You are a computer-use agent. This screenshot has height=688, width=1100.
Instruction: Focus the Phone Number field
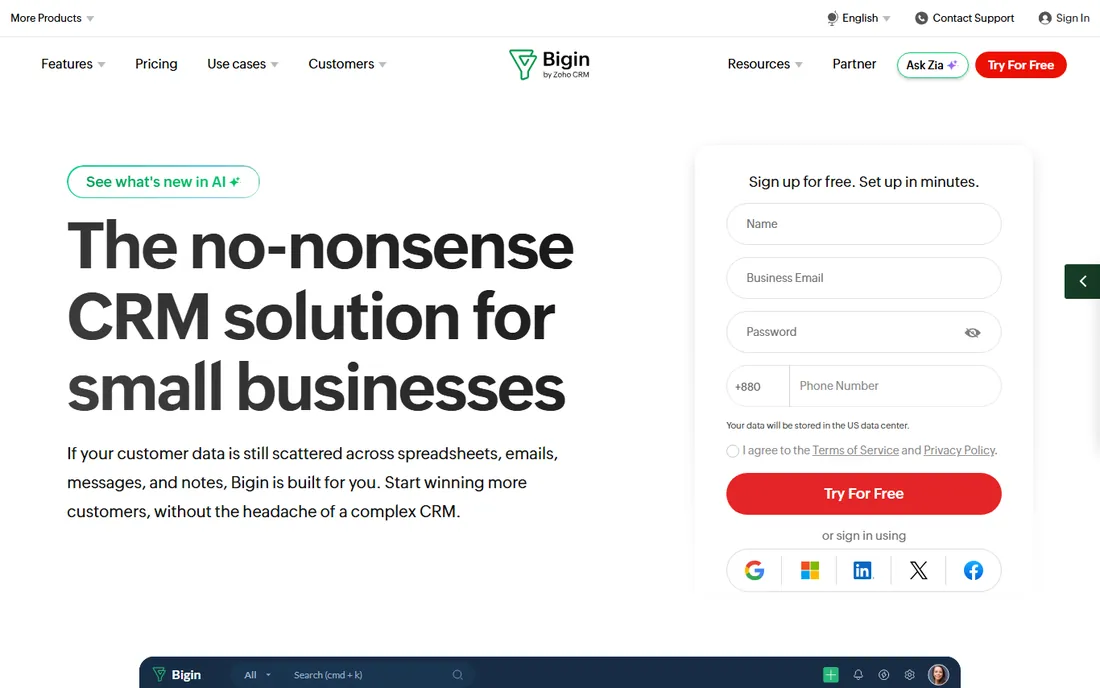[895, 386]
